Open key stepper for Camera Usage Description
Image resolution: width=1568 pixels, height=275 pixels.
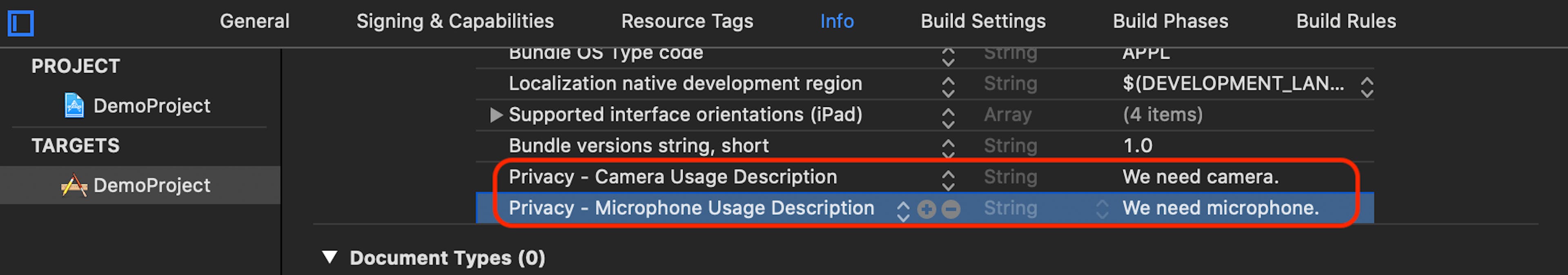click(x=948, y=179)
